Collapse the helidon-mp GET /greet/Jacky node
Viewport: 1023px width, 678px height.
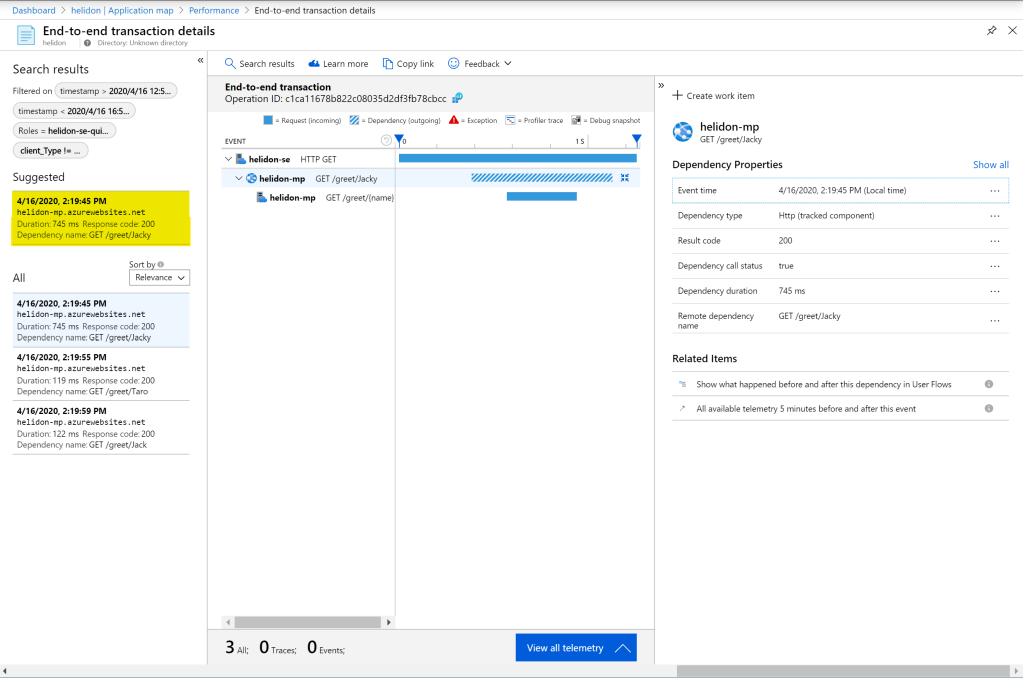(x=239, y=178)
